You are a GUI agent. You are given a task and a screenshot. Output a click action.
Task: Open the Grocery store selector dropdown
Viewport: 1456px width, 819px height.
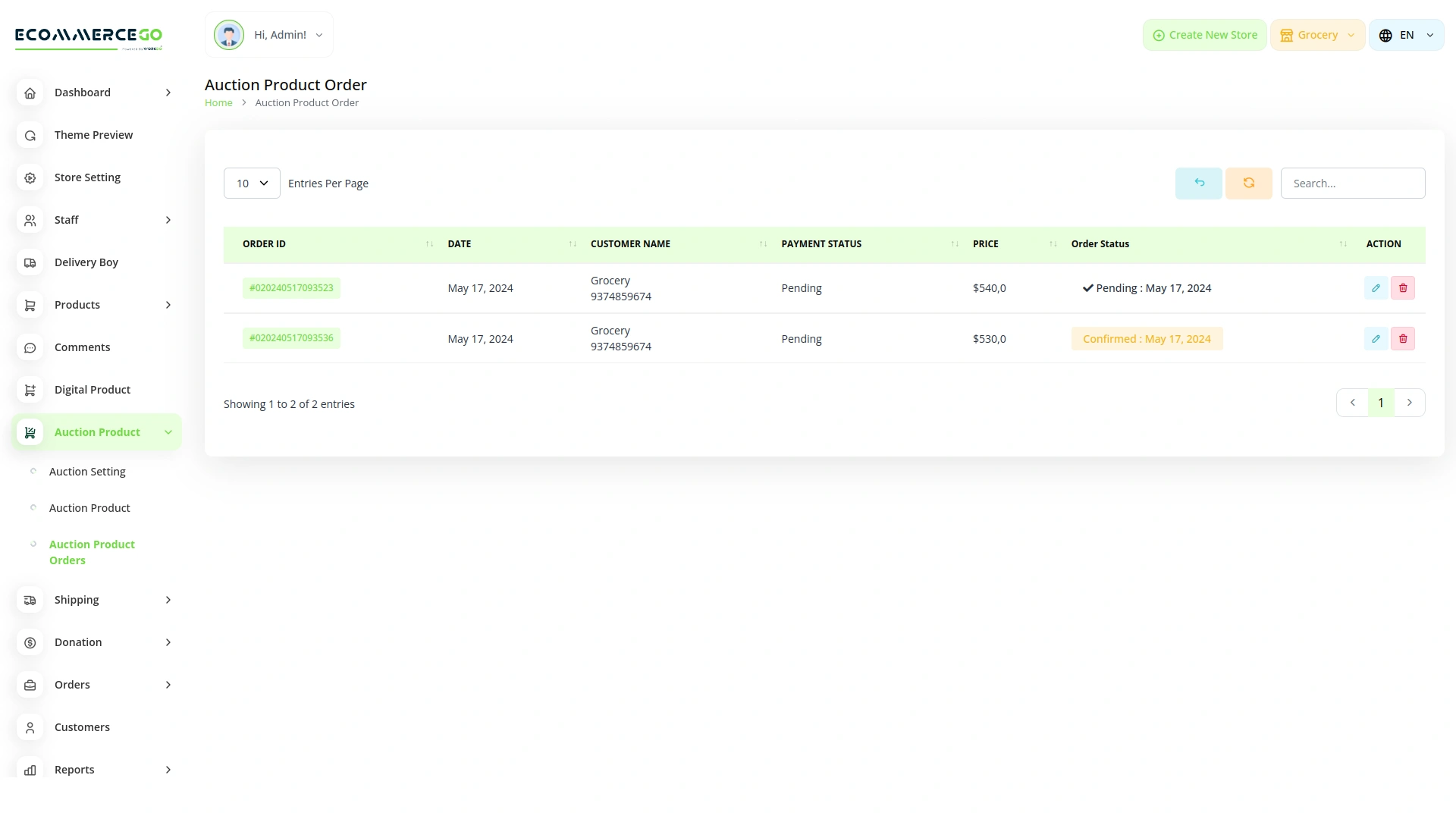click(x=1317, y=34)
